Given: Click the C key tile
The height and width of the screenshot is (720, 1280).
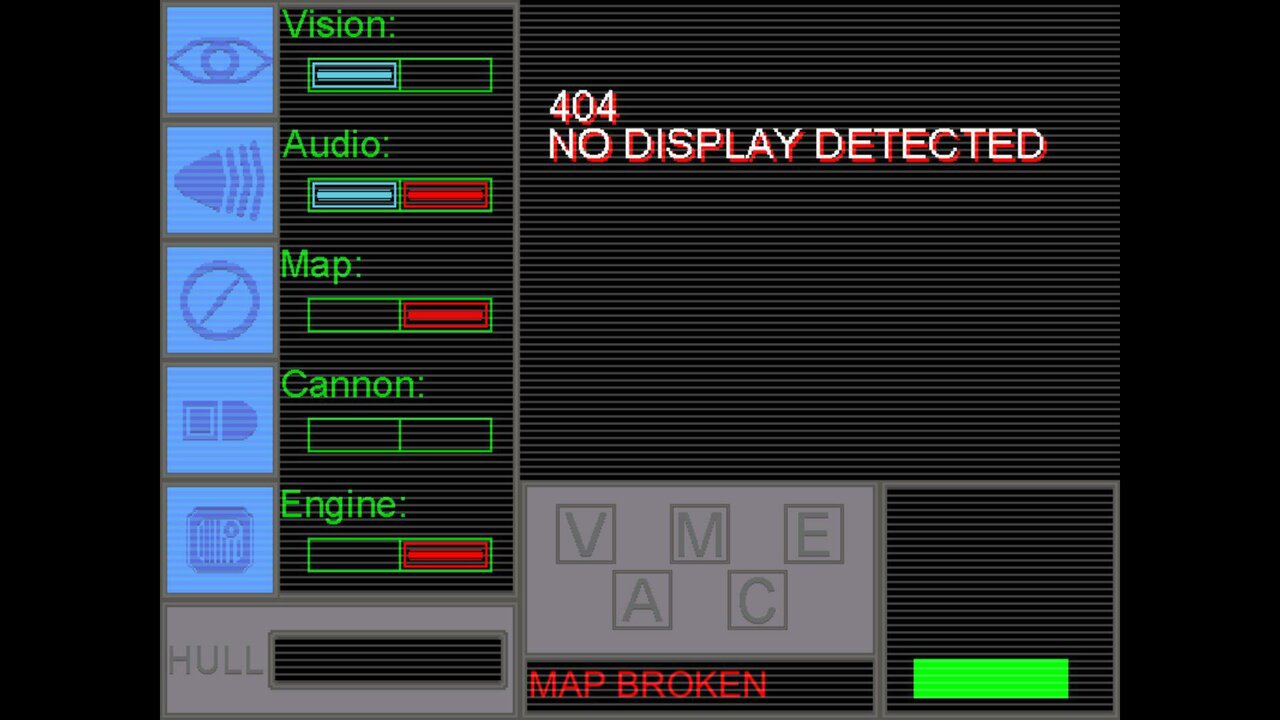Looking at the screenshot, I should click(x=757, y=600).
